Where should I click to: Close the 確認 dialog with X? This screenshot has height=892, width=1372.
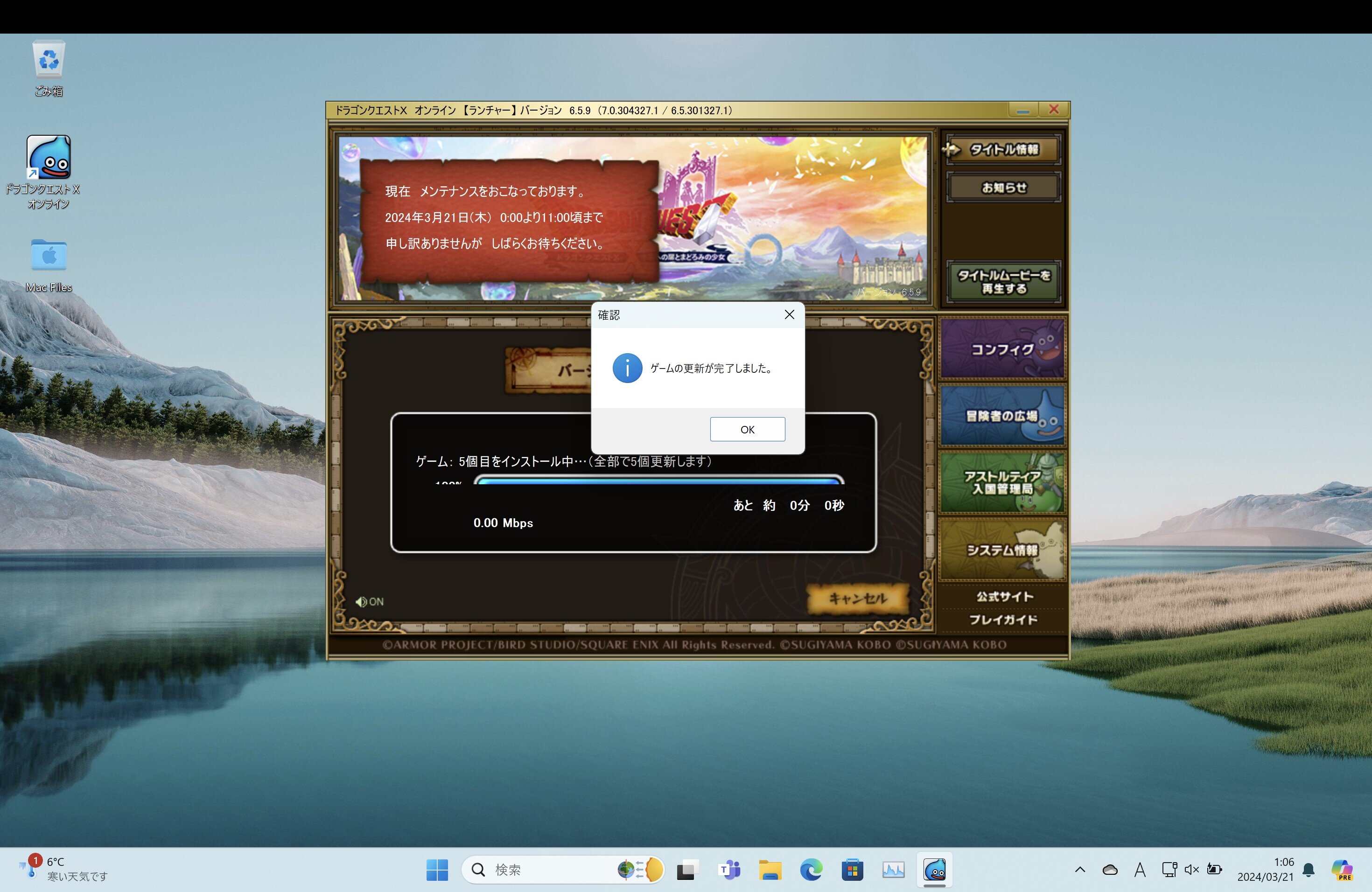pyautogui.click(x=789, y=314)
